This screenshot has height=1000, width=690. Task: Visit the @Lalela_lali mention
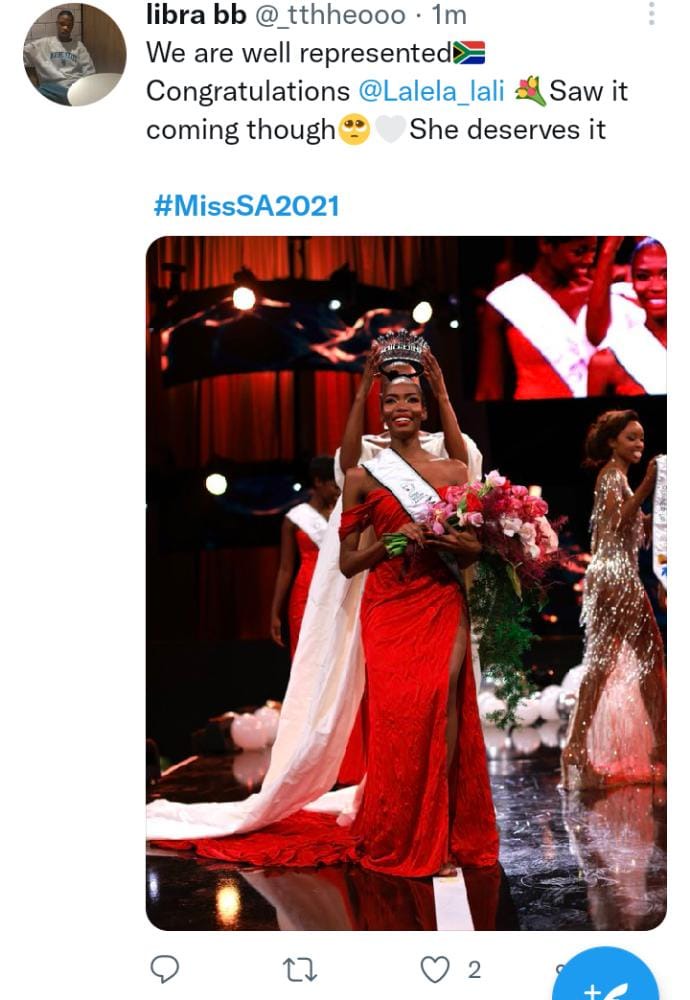[432, 91]
